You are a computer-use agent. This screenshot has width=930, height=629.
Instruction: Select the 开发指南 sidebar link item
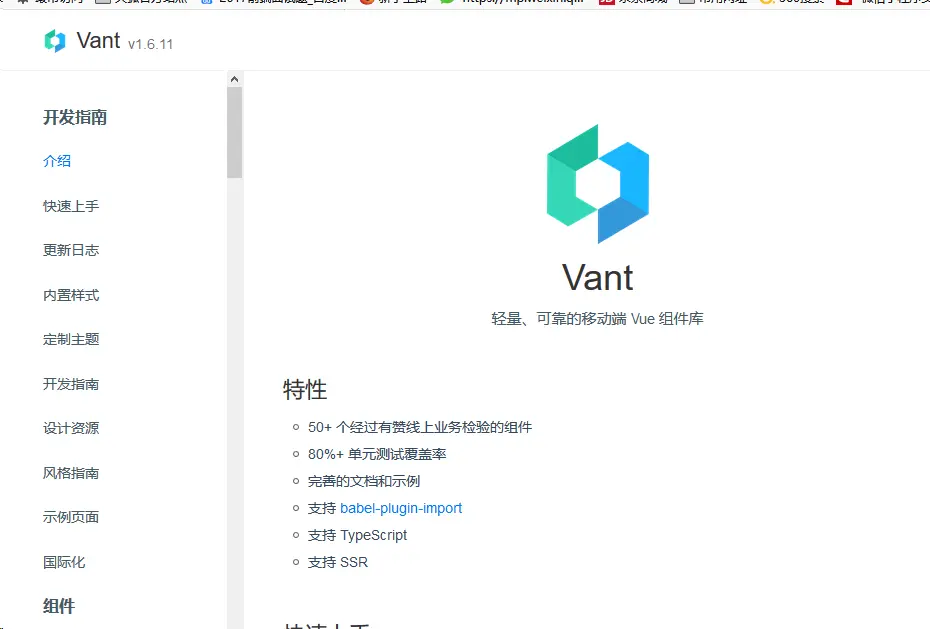pyautogui.click(x=71, y=384)
